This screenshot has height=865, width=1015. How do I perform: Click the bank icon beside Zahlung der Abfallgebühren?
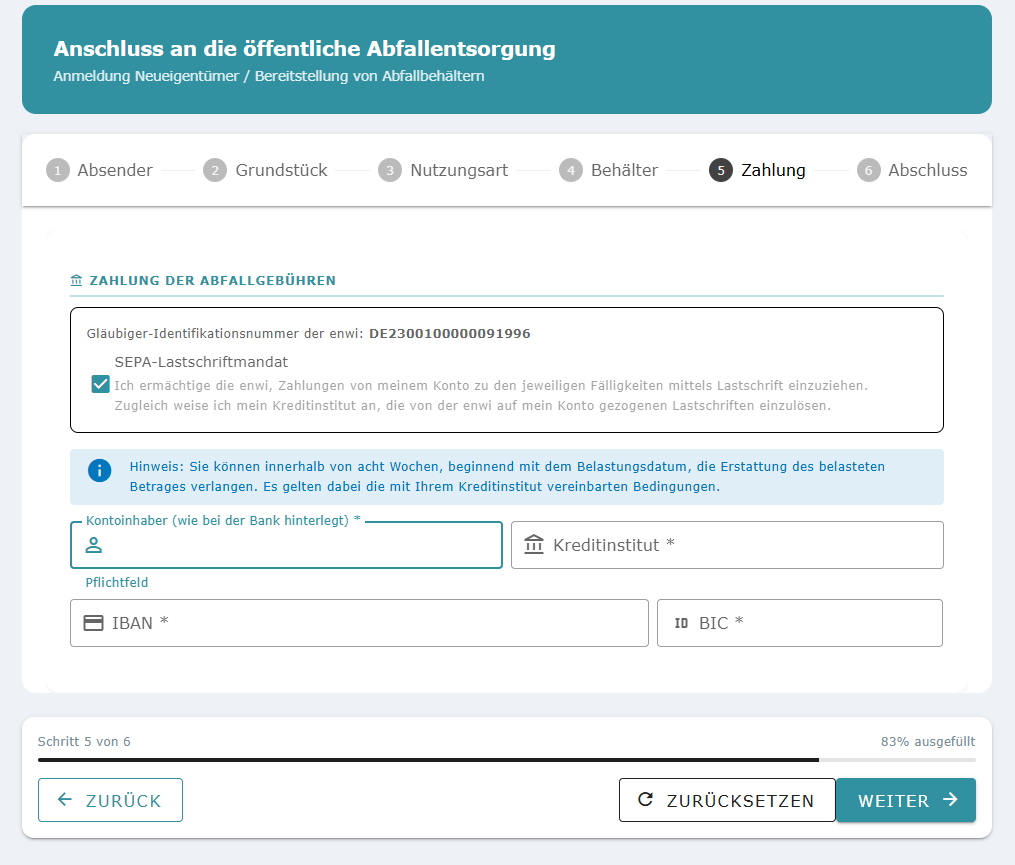click(76, 280)
